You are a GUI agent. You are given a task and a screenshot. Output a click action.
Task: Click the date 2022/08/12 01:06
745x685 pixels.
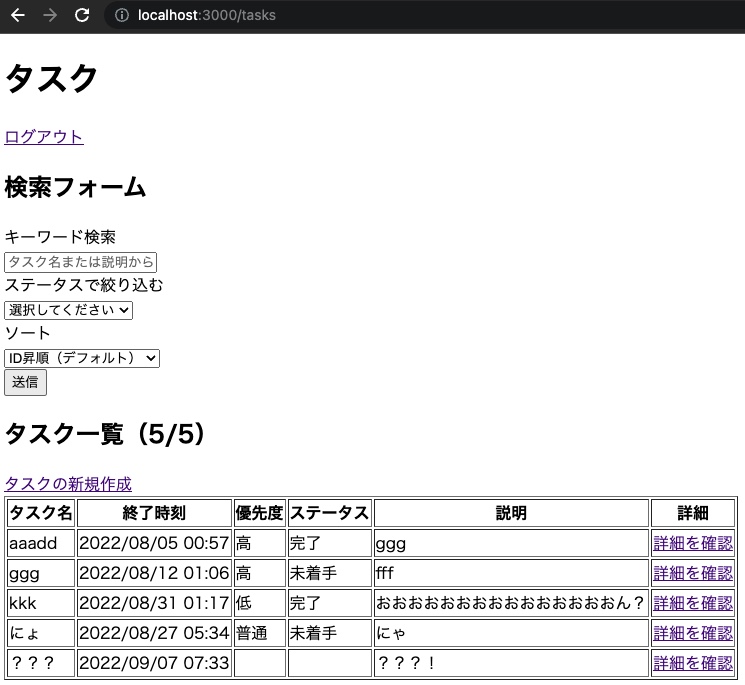coord(154,573)
